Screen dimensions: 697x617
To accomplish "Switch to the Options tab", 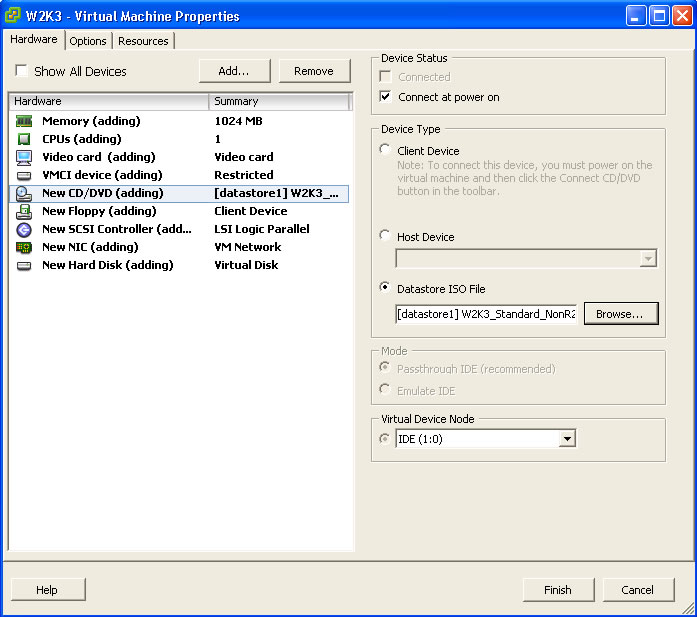I will [88, 41].
